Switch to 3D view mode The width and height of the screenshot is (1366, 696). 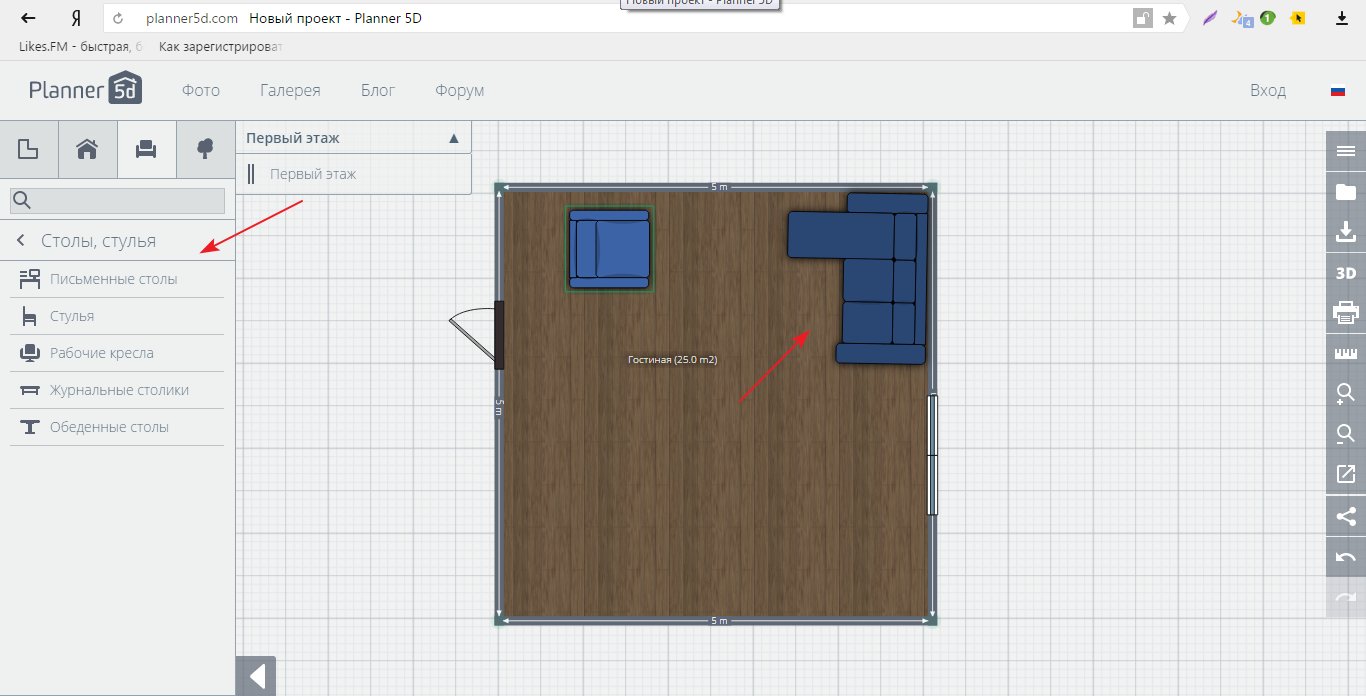(x=1346, y=273)
